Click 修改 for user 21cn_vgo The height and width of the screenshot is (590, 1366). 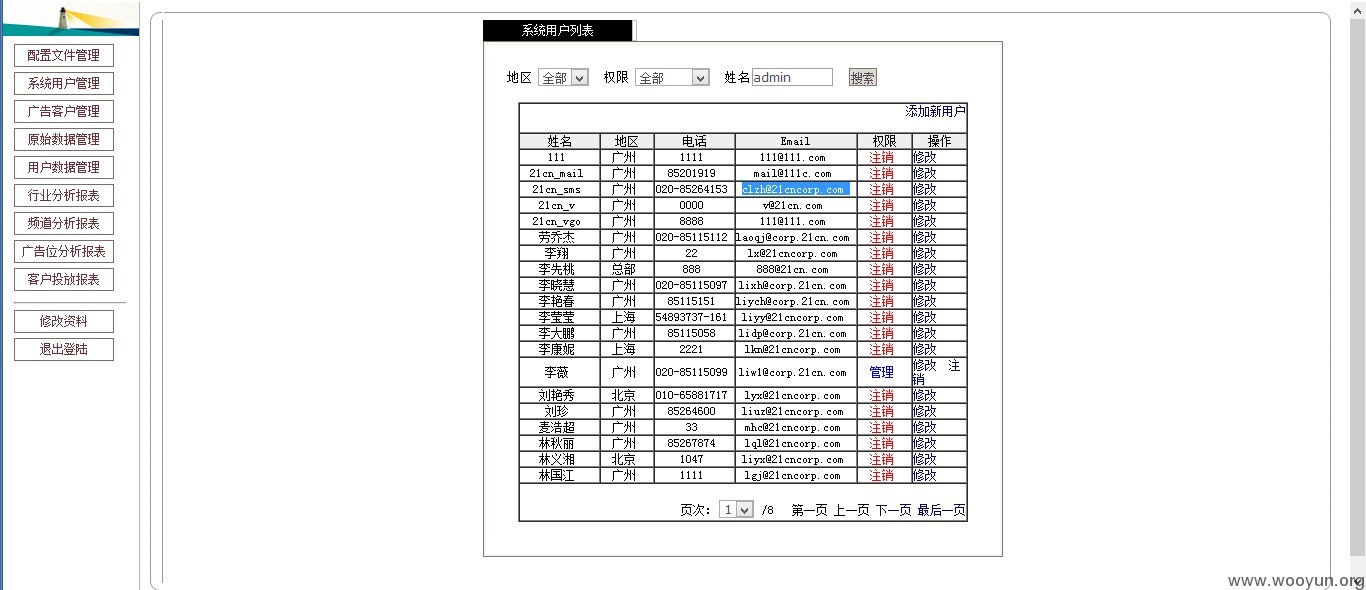click(x=925, y=221)
